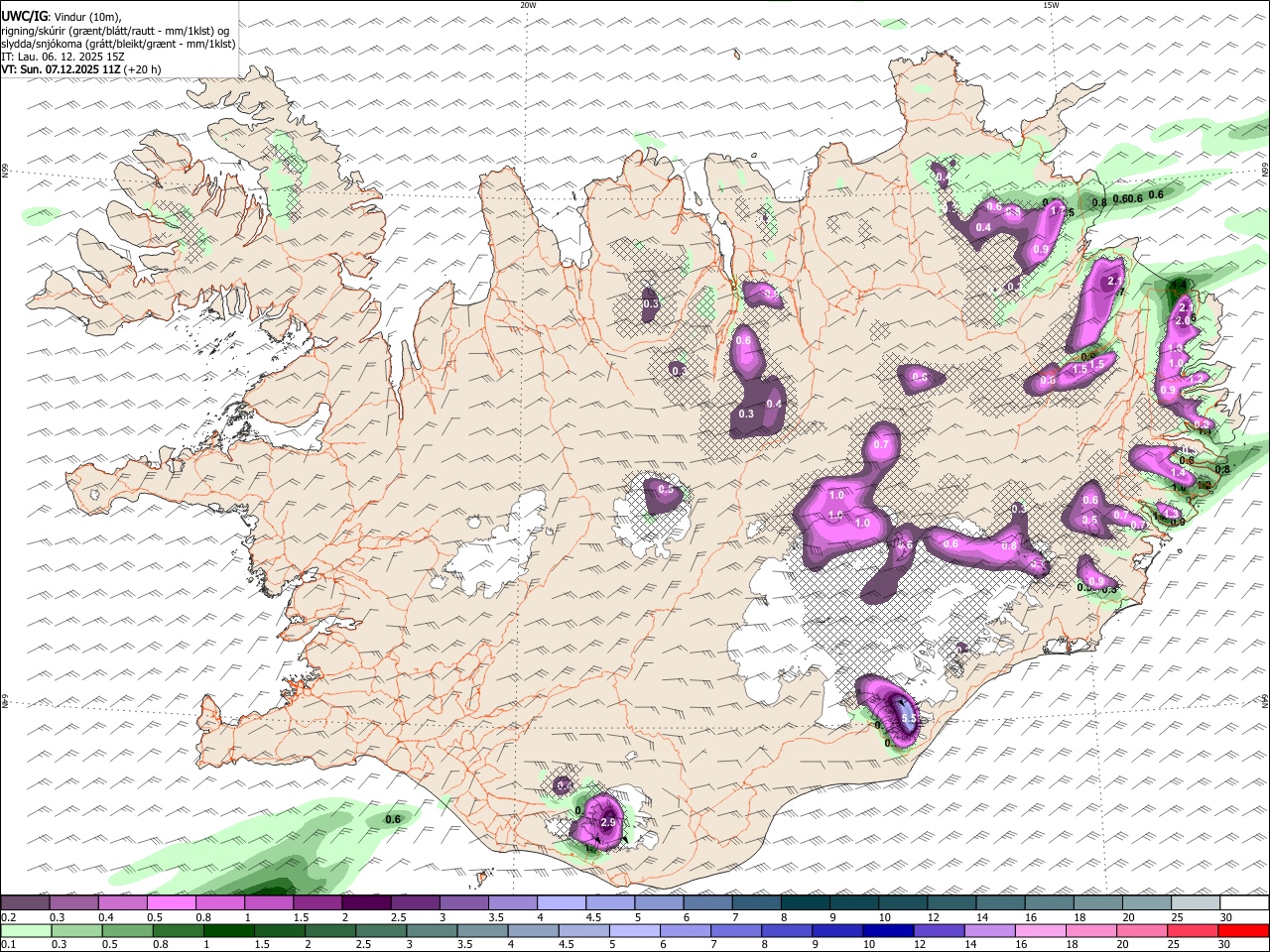
Task: Click the '20W' longitude label
Action: tap(528, 5)
